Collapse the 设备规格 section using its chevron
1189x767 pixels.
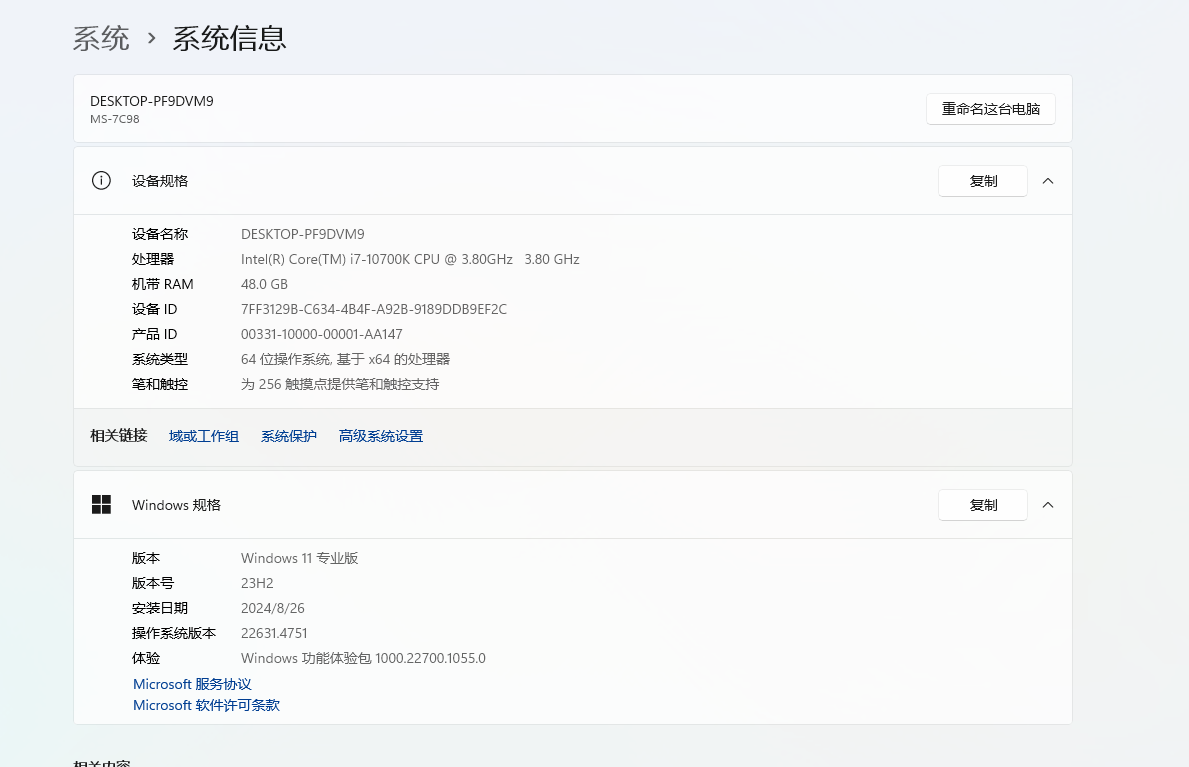click(1048, 181)
